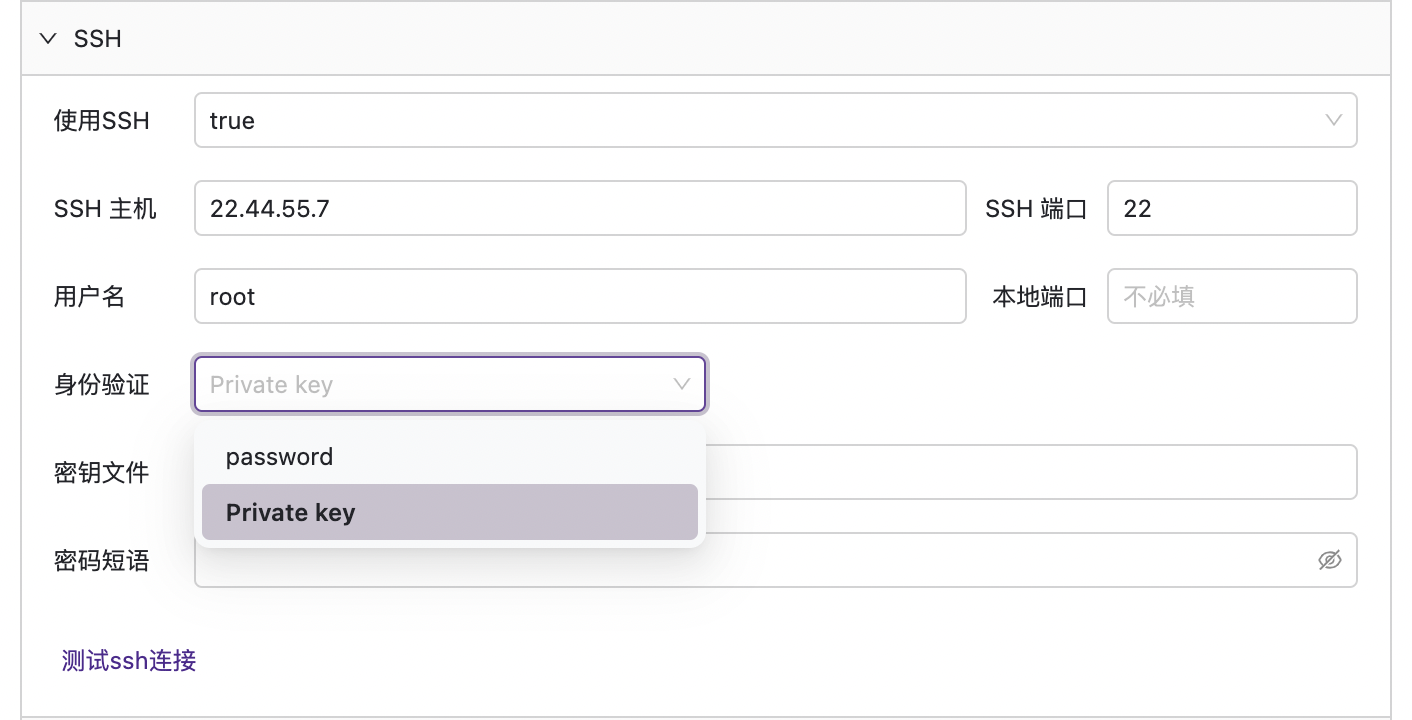Focus the SSH 主机 field with 22.44.55.7
This screenshot has width=1412, height=720.
[580, 208]
